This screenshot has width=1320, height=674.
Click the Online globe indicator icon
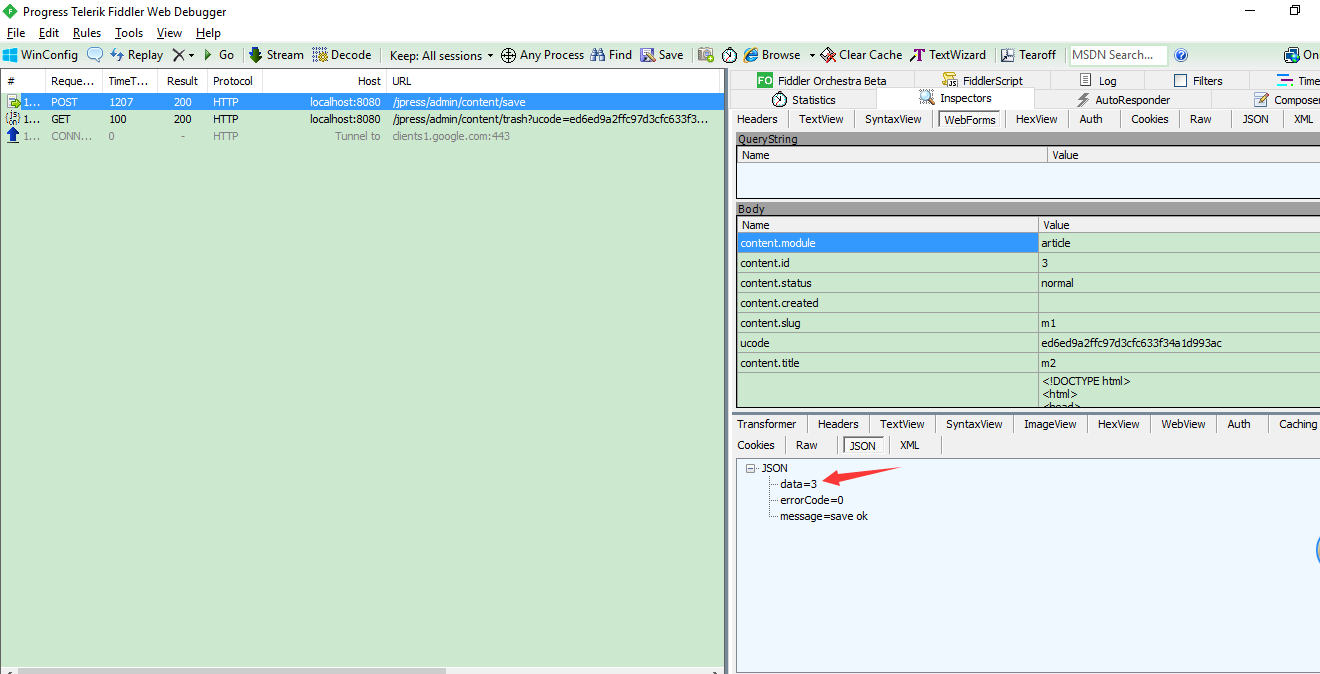tap(1292, 55)
